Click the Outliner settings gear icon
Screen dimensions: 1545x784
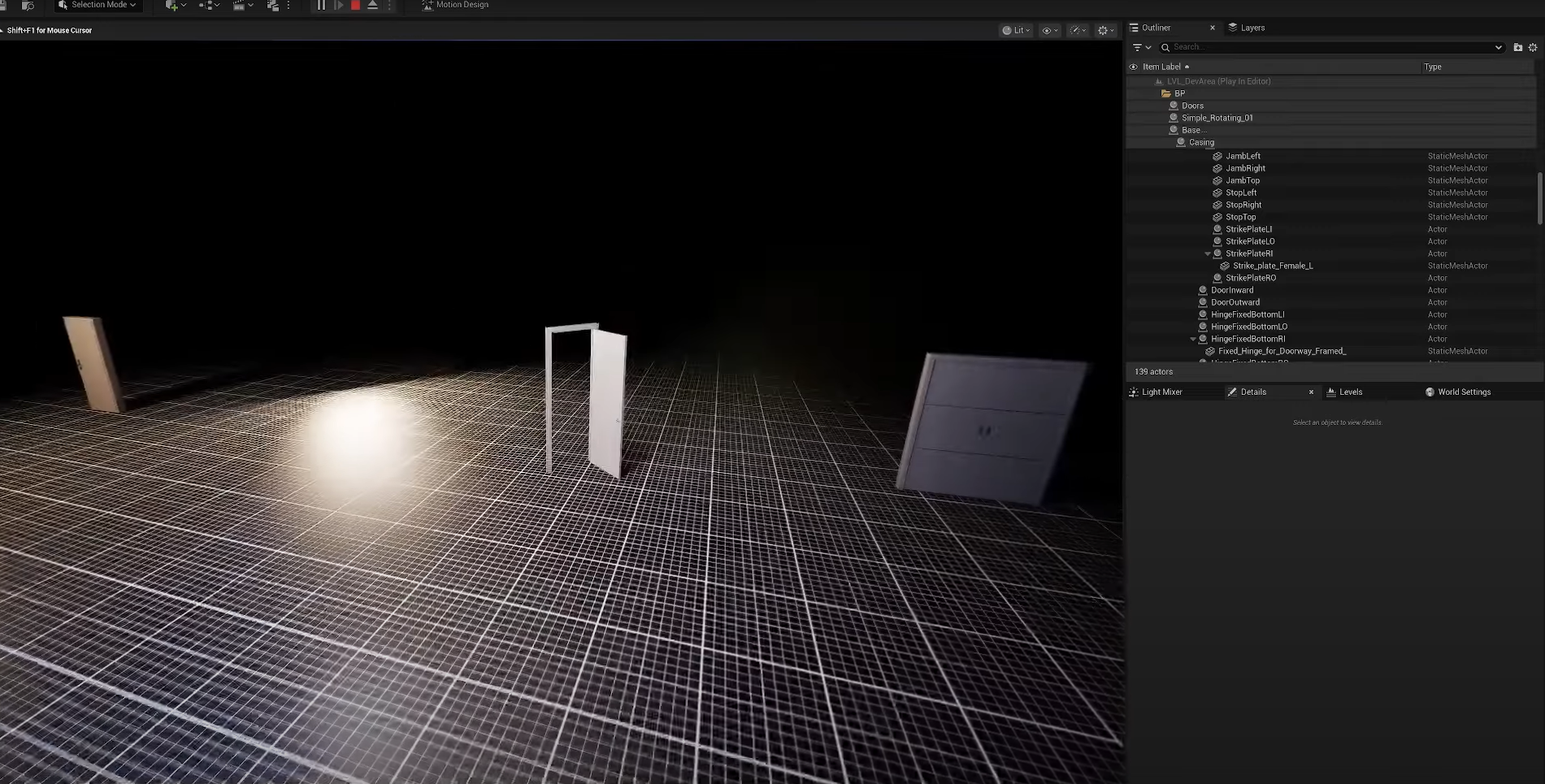(x=1533, y=47)
